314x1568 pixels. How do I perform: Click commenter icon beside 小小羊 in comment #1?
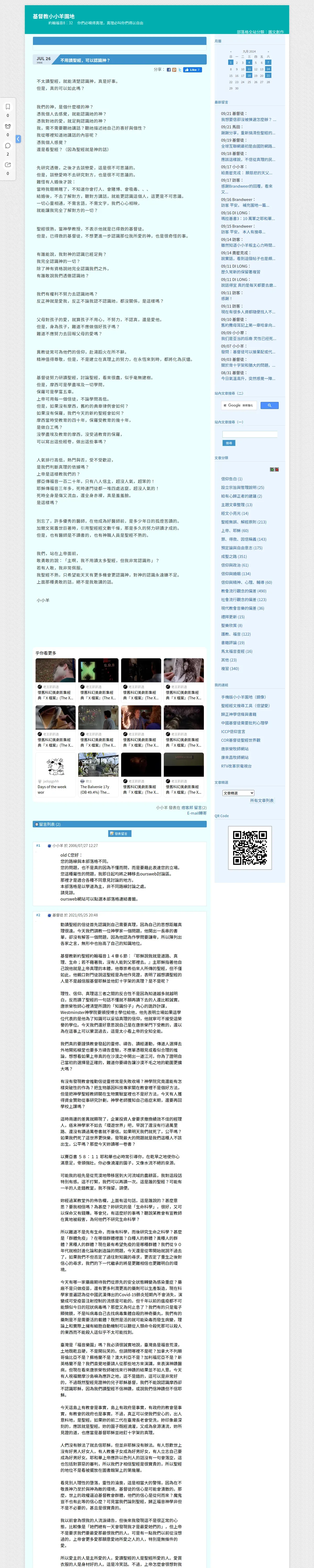(x=49, y=845)
